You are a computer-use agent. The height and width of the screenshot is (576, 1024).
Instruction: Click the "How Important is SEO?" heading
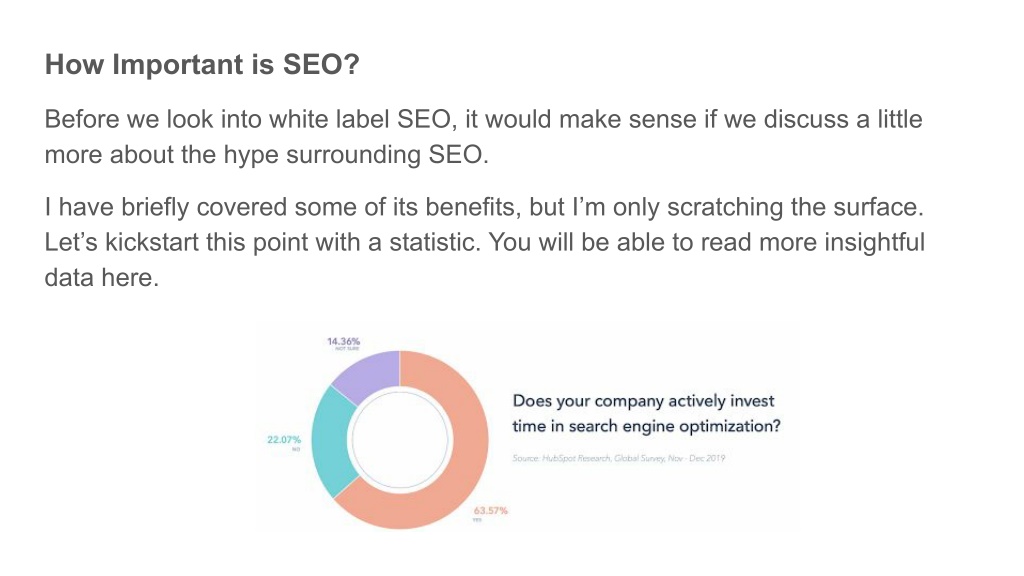pyautogui.click(x=202, y=65)
